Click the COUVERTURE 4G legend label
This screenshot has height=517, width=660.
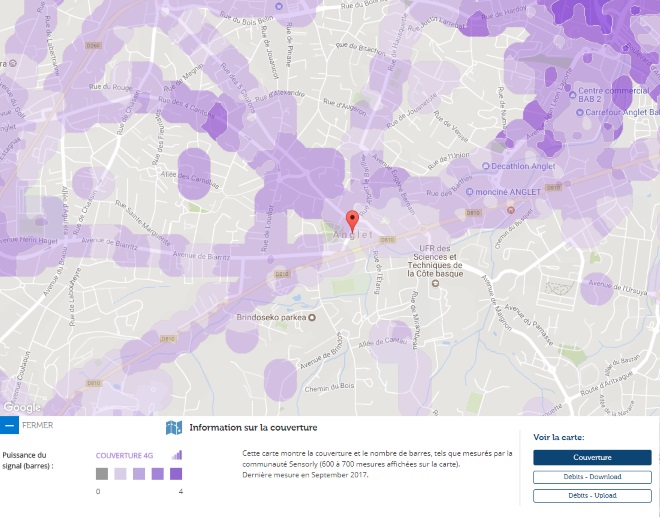coord(124,455)
